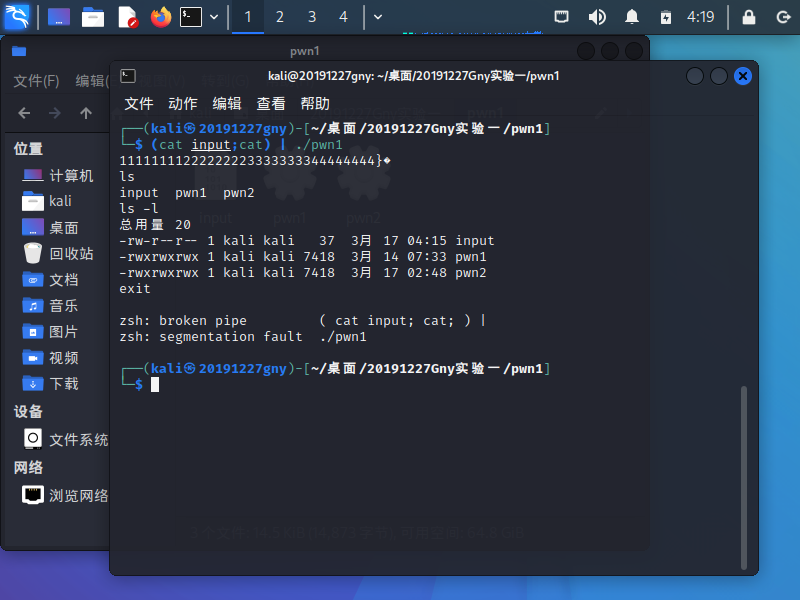Switch to workspace 4
800x600 pixels.
(343, 17)
